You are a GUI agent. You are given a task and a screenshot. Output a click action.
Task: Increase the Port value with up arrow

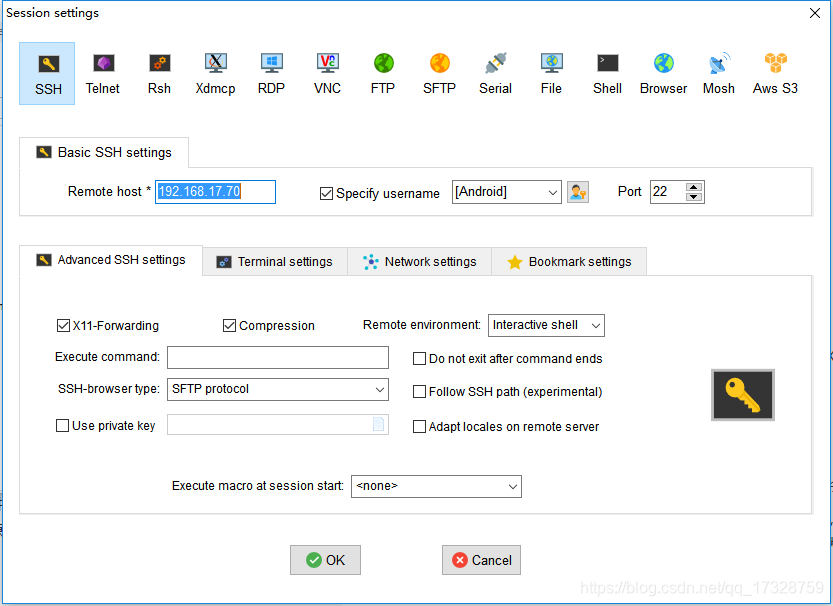(694, 187)
